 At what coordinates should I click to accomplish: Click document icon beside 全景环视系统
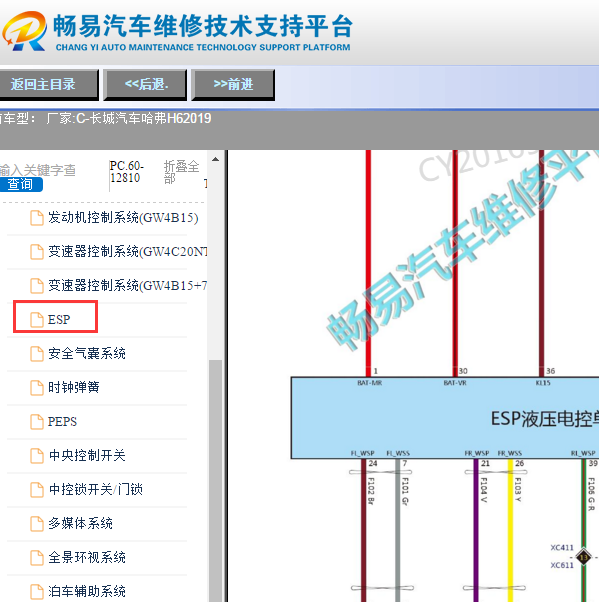click(37, 557)
